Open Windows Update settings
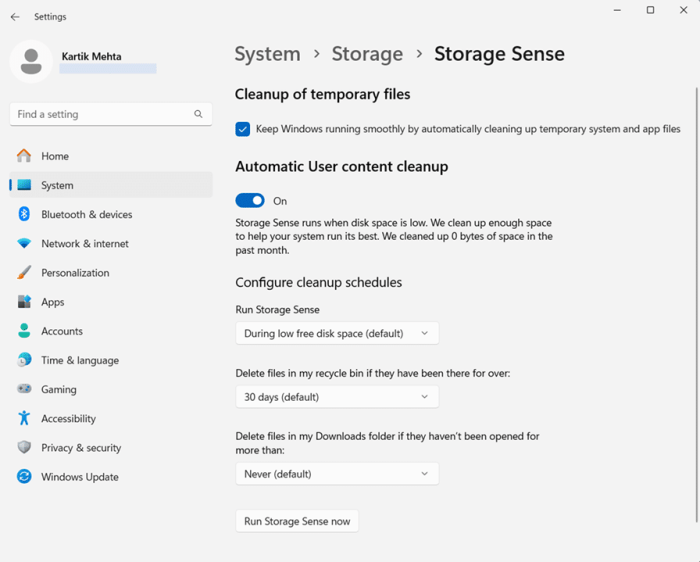 coord(111,476)
